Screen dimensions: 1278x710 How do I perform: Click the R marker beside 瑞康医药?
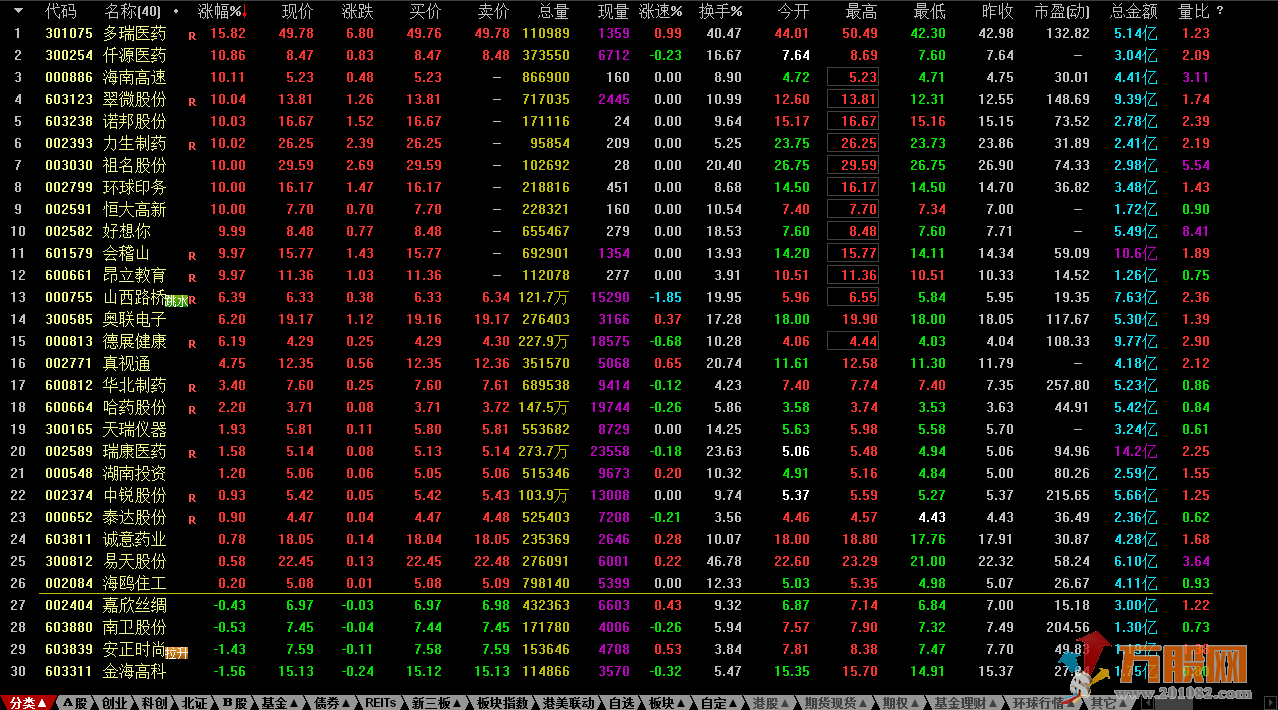(192, 453)
